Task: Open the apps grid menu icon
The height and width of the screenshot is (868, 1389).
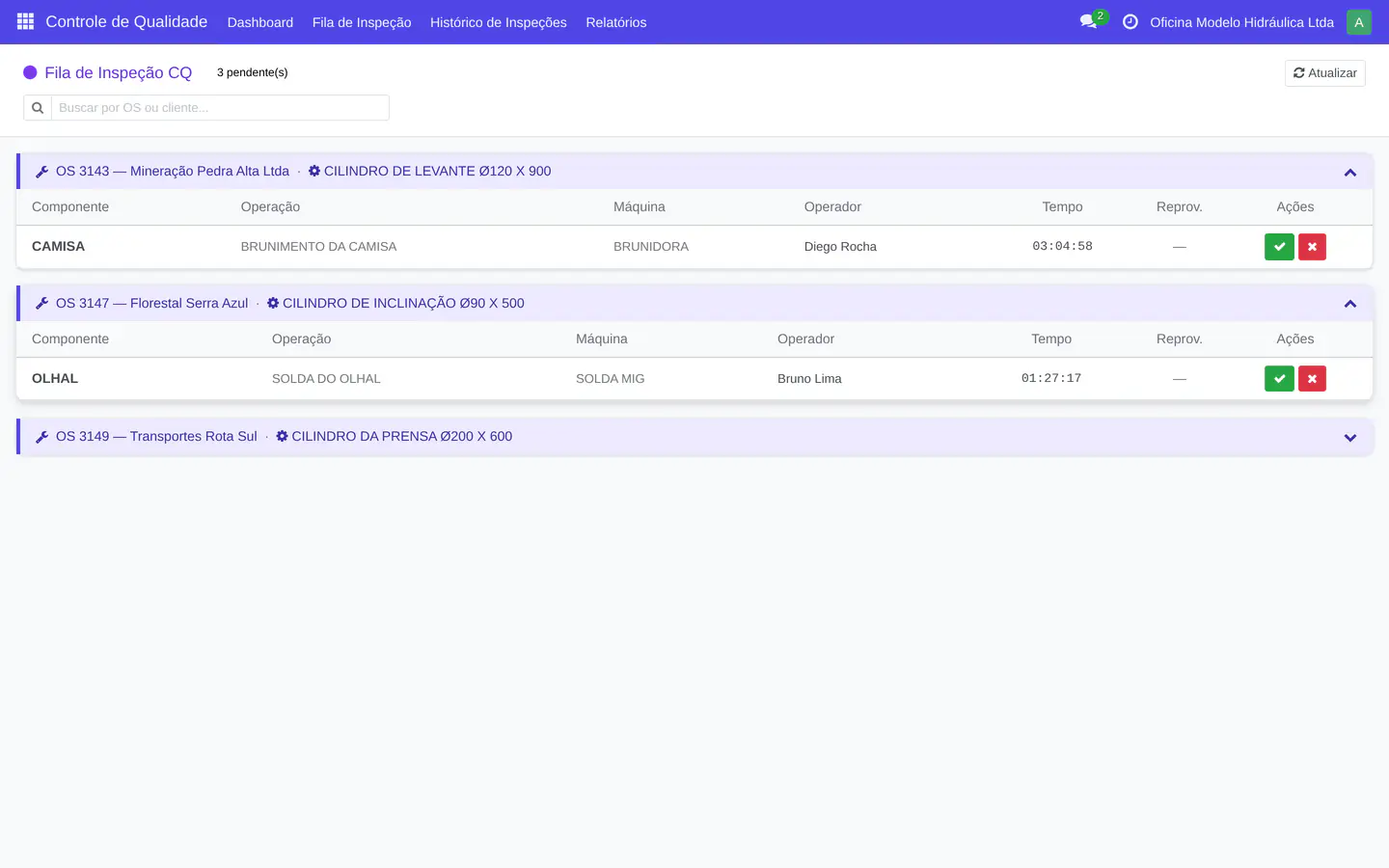Action: click(25, 21)
